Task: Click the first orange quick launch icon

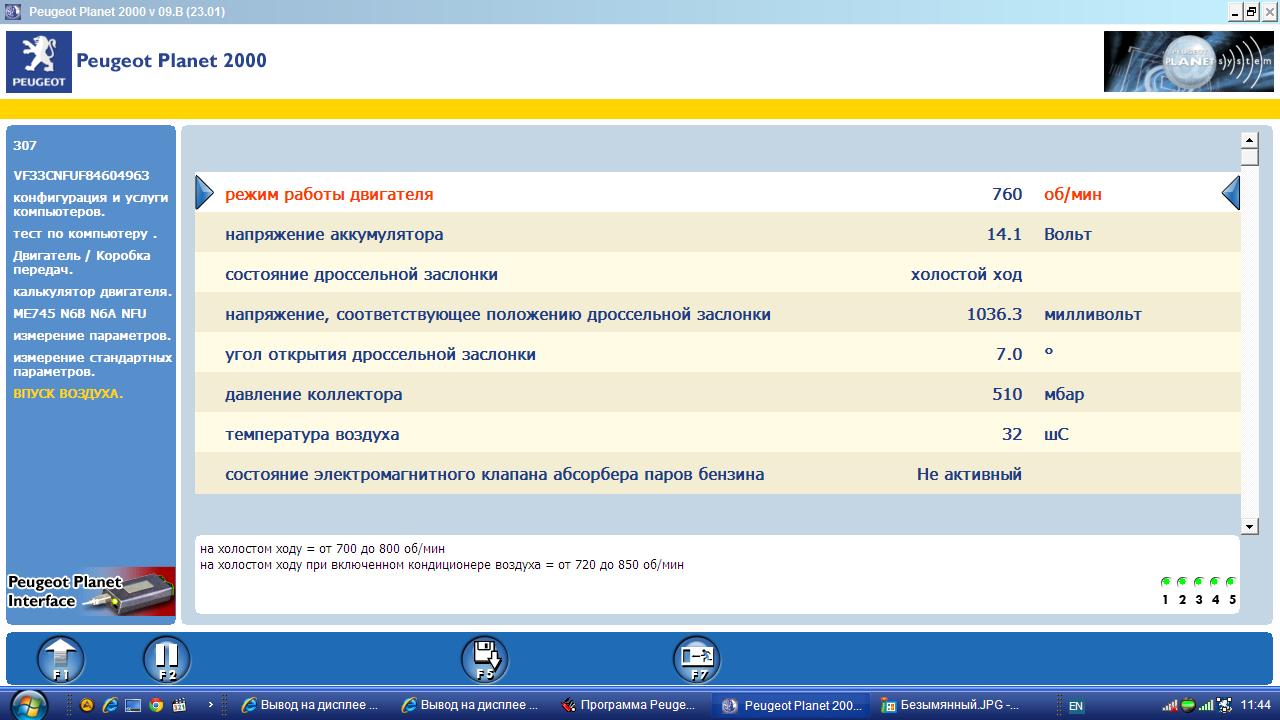Action: pyautogui.click(x=87, y=705)
